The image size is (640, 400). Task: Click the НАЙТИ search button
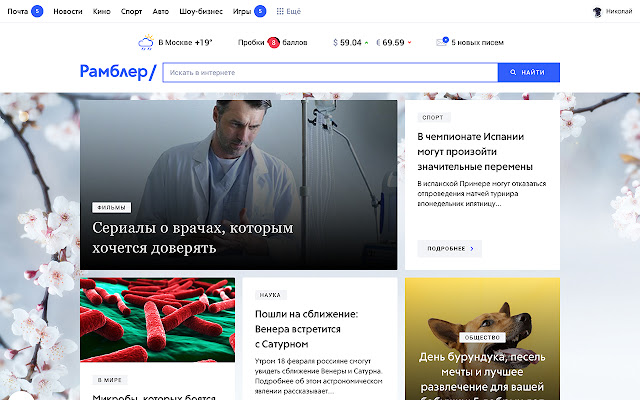pos(529,72)
